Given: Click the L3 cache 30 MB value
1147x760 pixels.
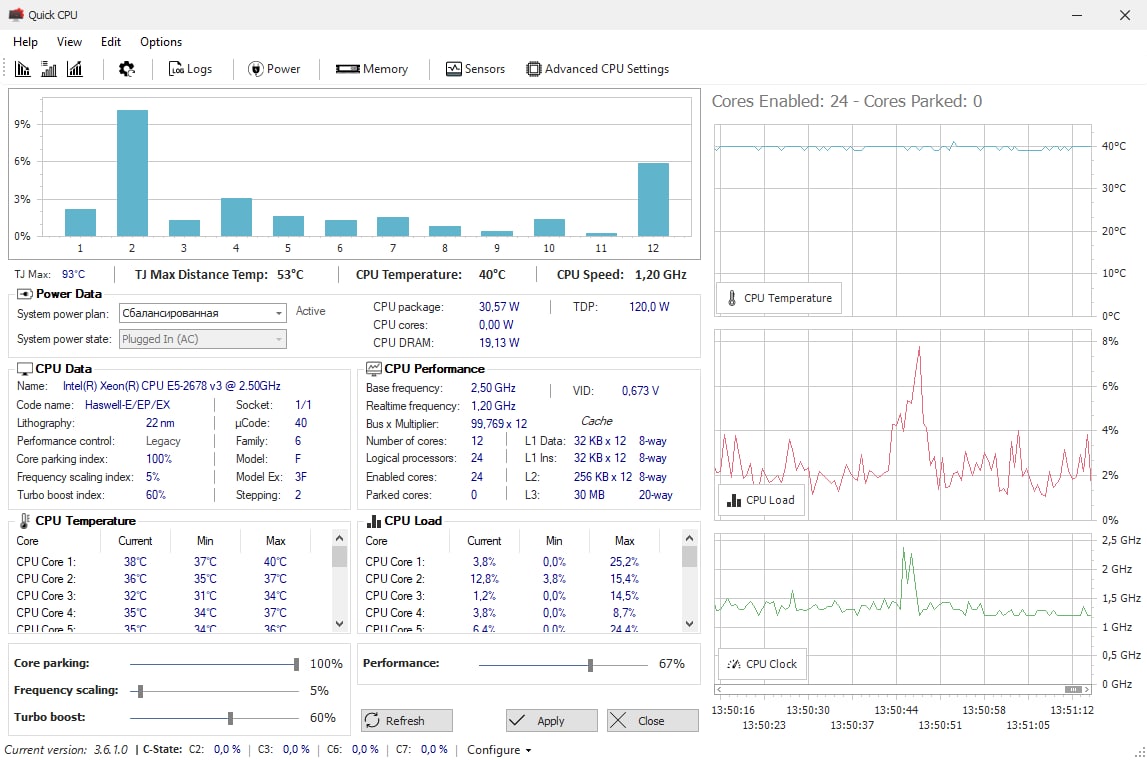Looking at the screenshot, I should (x=590, y=495).
